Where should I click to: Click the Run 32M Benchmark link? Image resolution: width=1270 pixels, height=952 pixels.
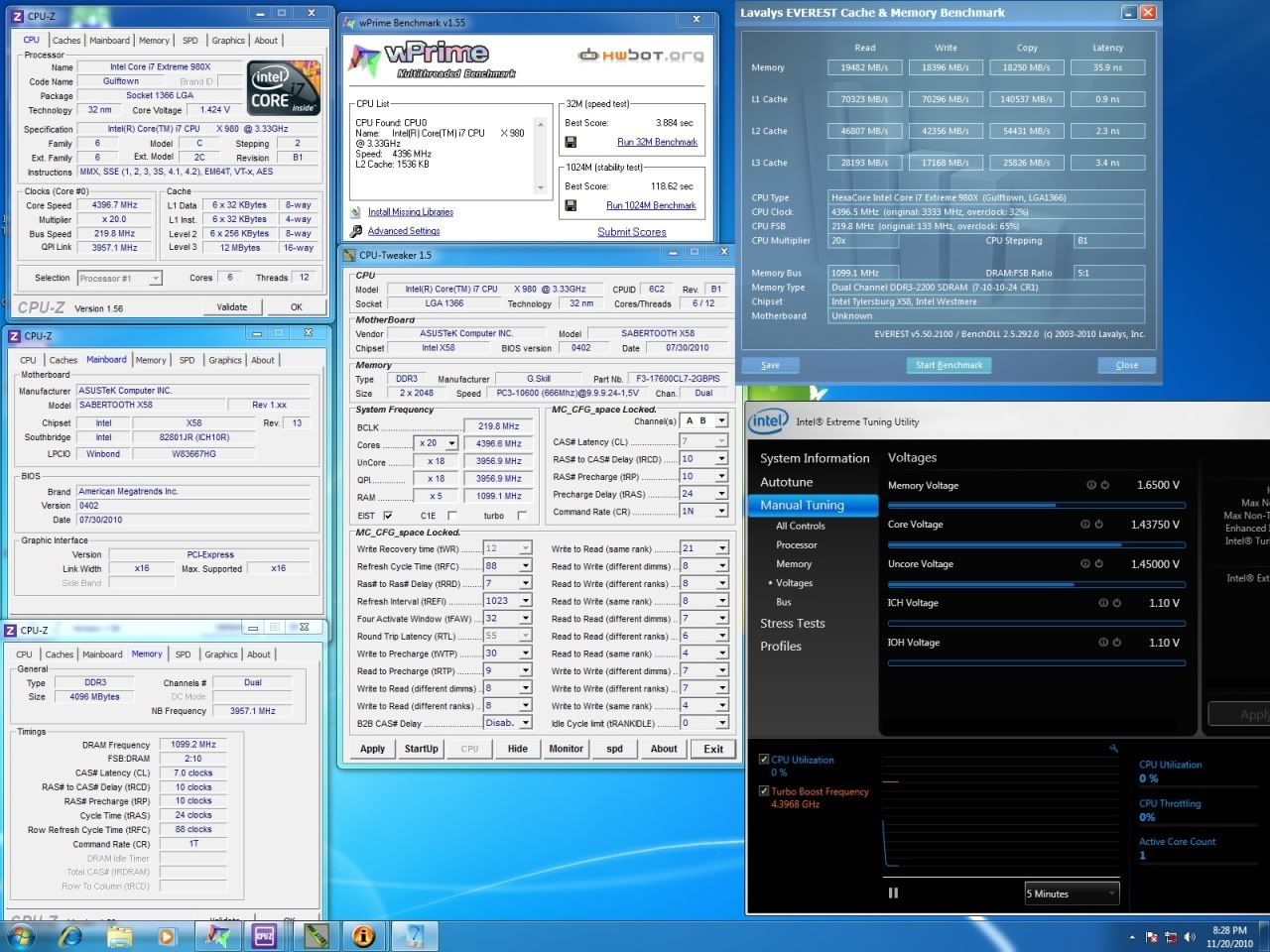point(657,142)
